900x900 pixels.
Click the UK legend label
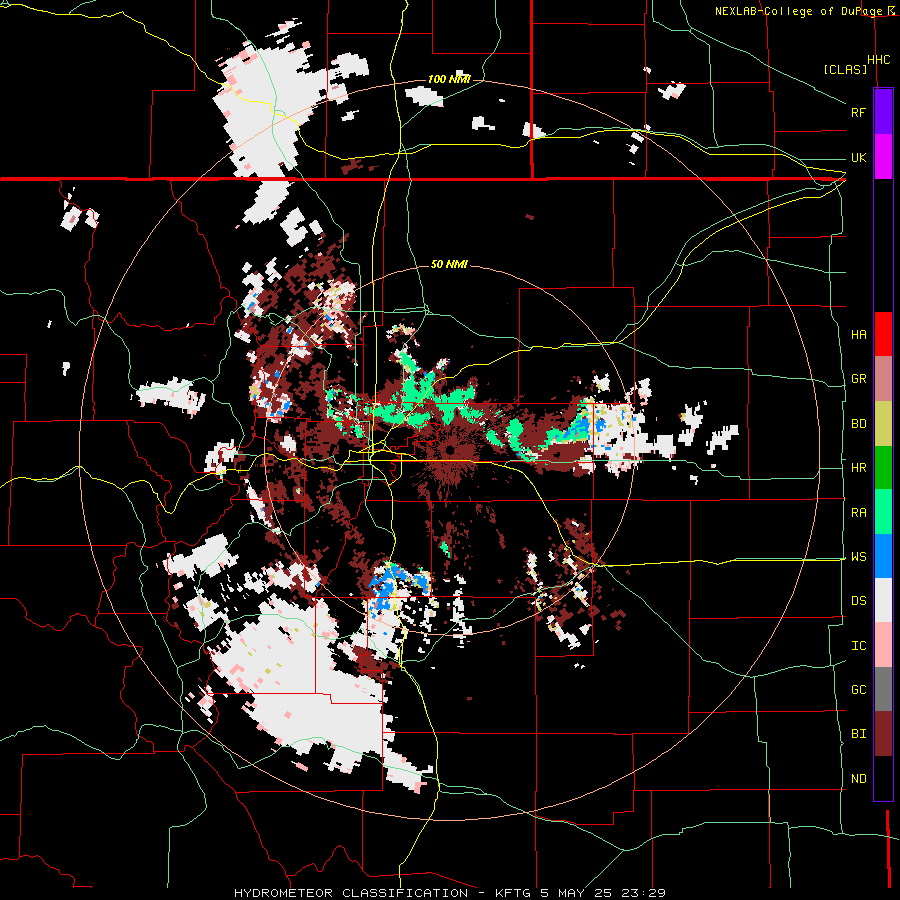point(858,158)
